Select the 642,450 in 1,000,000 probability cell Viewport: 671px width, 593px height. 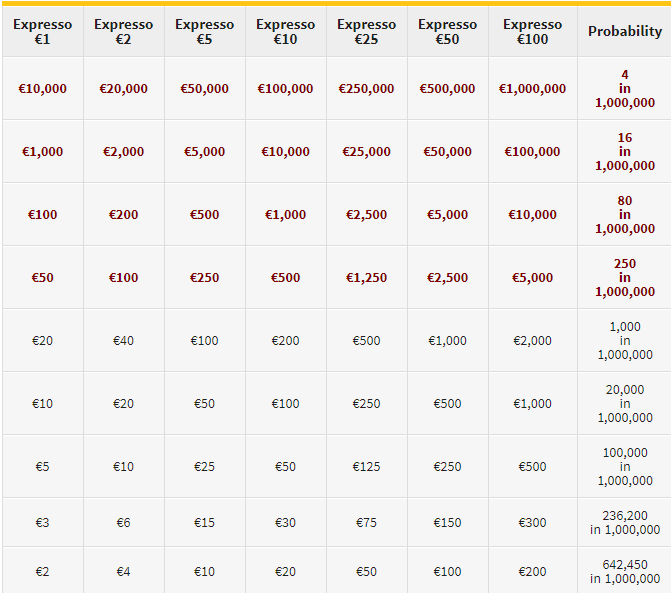tap(624, 571)
